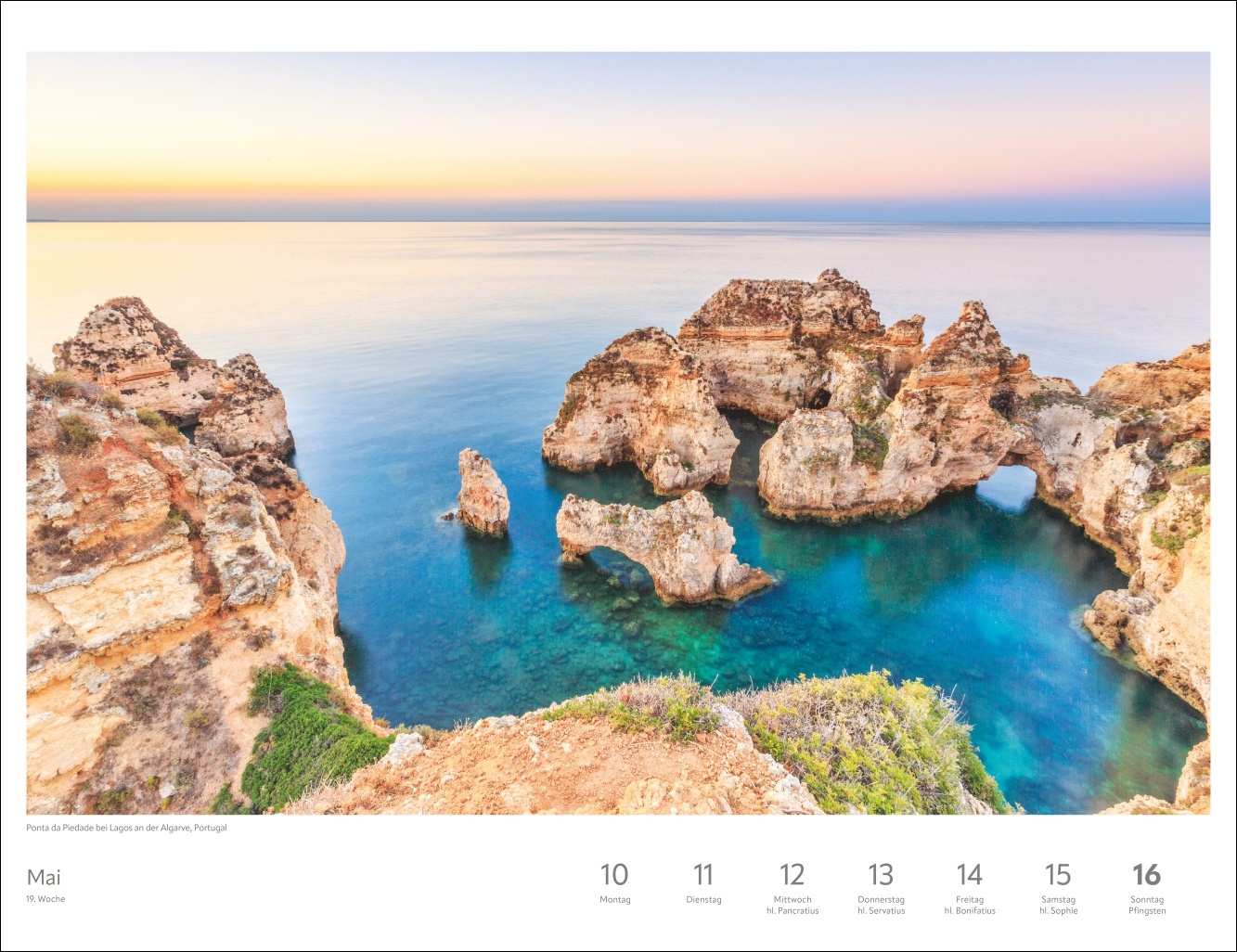Click the date number 12
Screen dimensions: 1237x952
(792, 875)
